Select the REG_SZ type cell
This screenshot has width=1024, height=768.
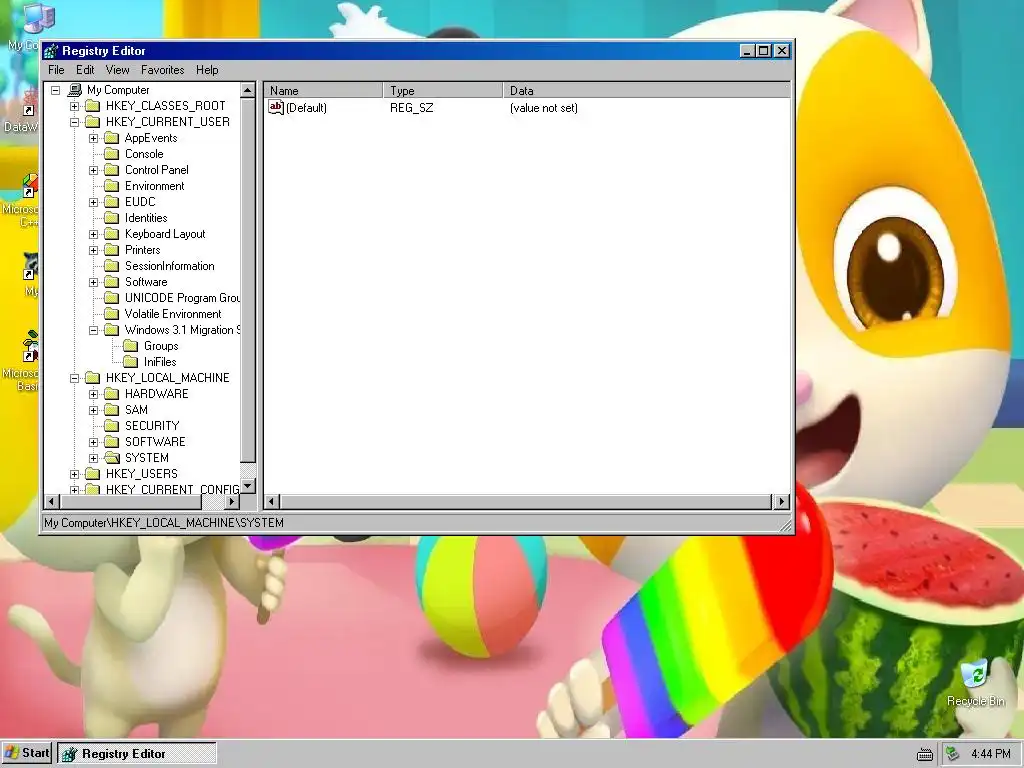411,108
